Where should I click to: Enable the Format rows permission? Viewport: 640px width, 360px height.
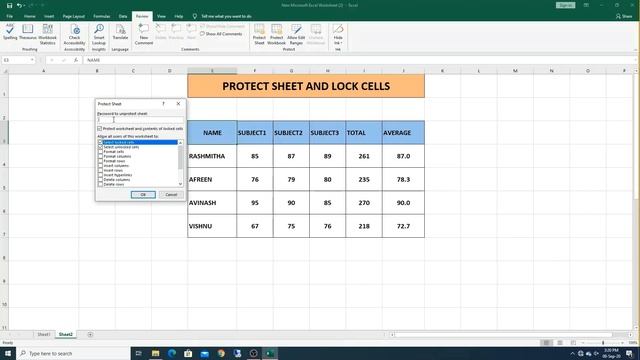pyautogui.click(x=100, y=161)
